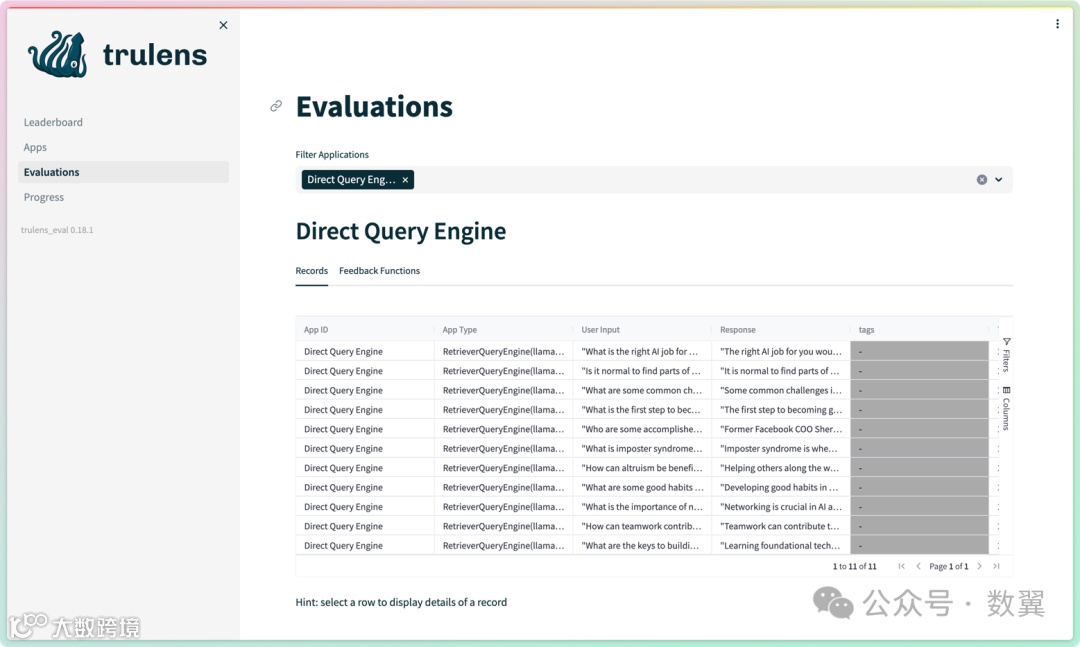
Task: Click response "The first step to becoming g…"
Action: [x=781, y=409]
